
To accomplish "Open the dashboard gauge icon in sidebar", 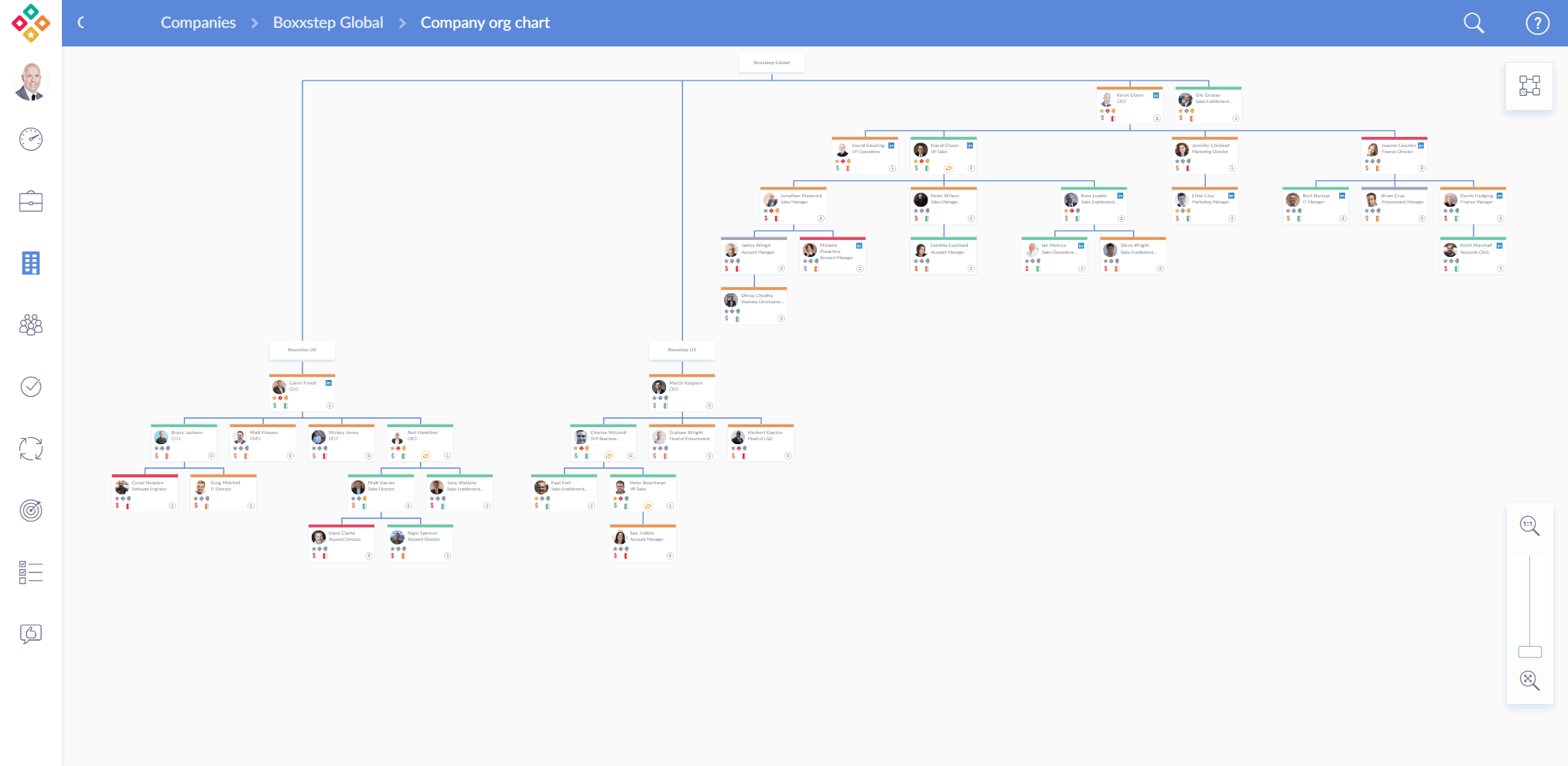I will click(31, 139).
